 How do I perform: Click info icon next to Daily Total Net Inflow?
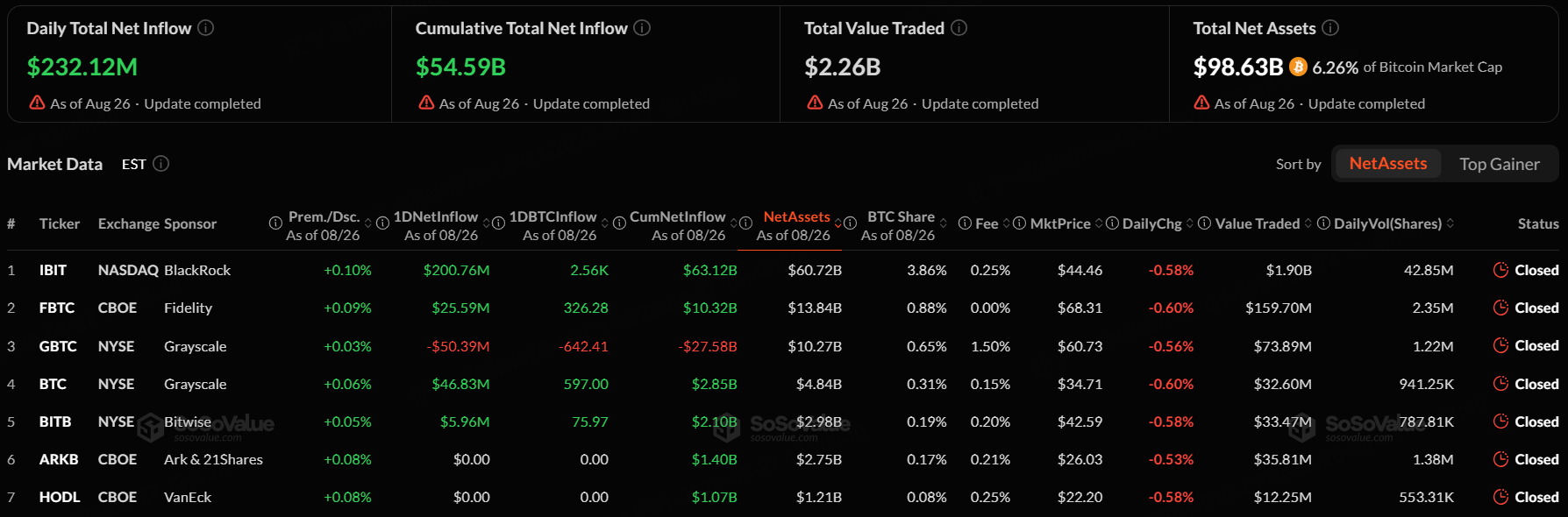206,28
